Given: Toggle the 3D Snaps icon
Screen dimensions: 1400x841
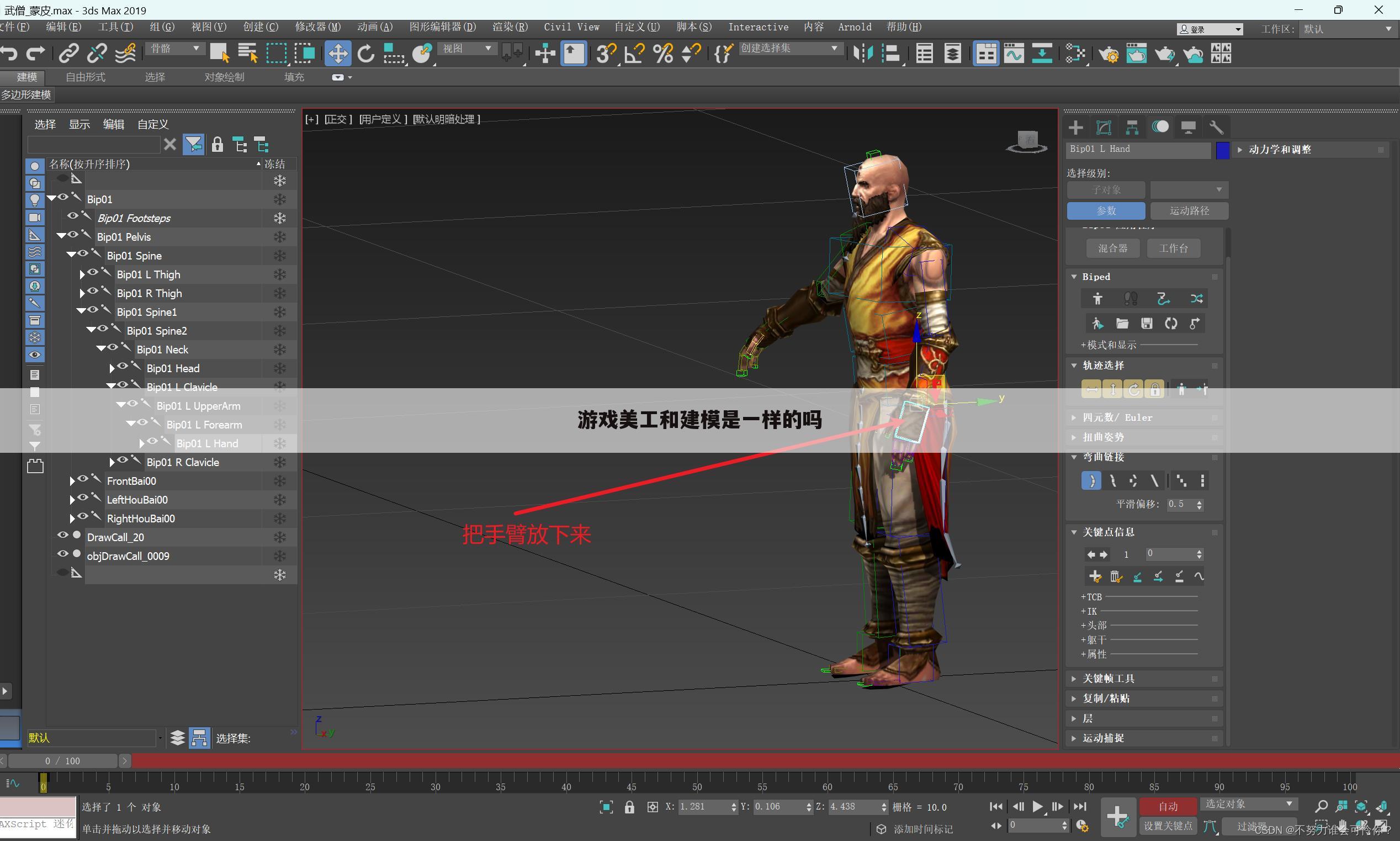Looking at the screenshot, I should [606, 54].
